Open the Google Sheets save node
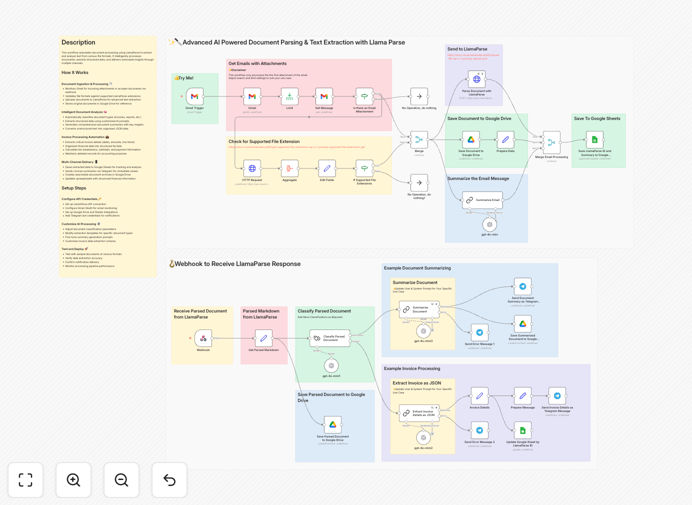 (594, 139)
